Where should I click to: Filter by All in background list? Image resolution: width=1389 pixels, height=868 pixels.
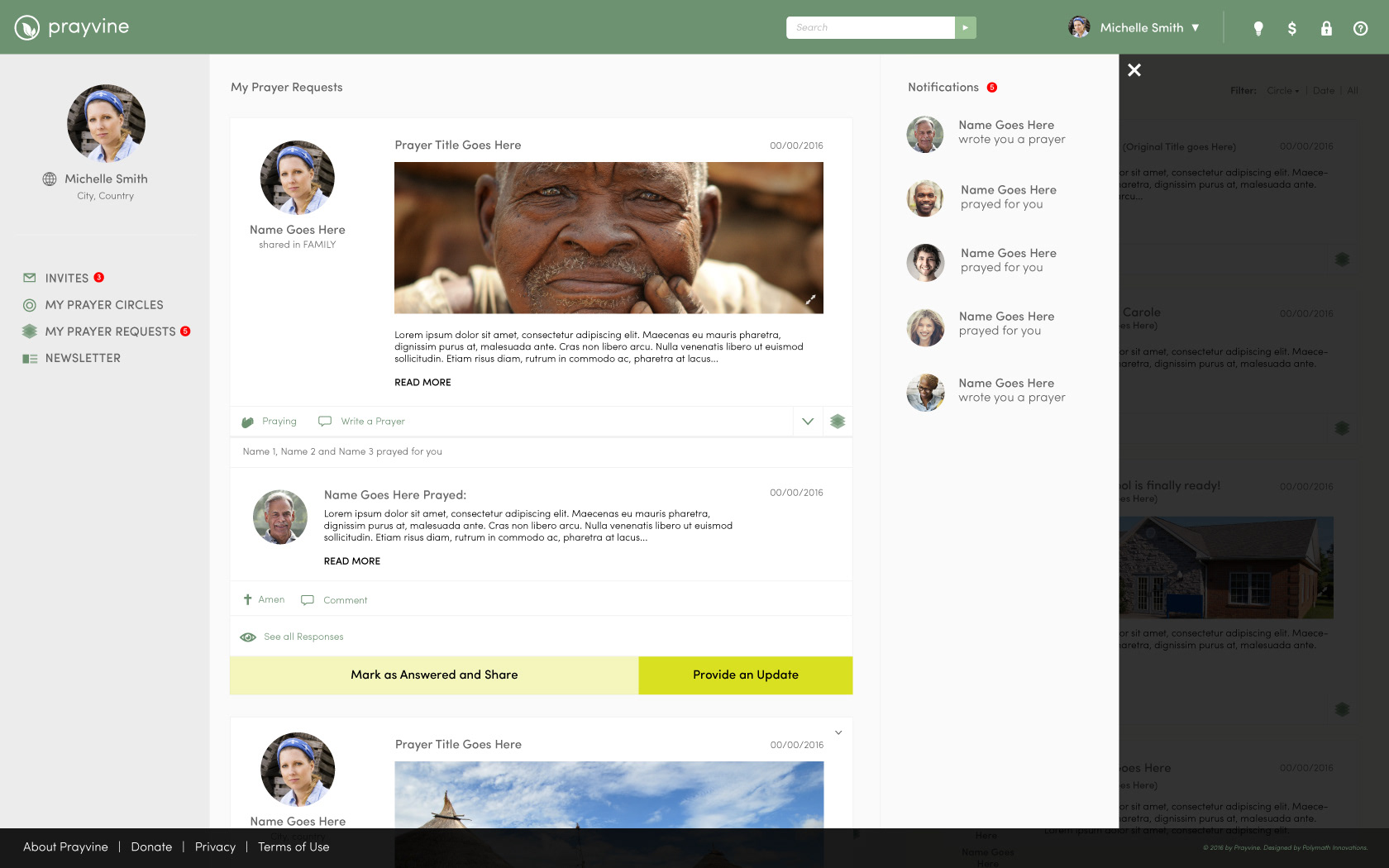(1353, 91)
